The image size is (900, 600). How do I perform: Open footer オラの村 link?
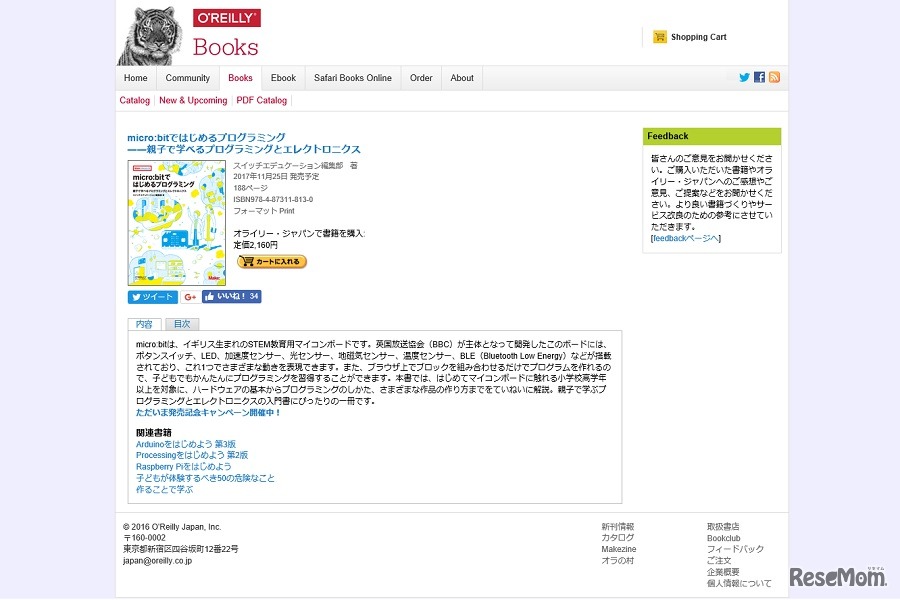[618, 561]
